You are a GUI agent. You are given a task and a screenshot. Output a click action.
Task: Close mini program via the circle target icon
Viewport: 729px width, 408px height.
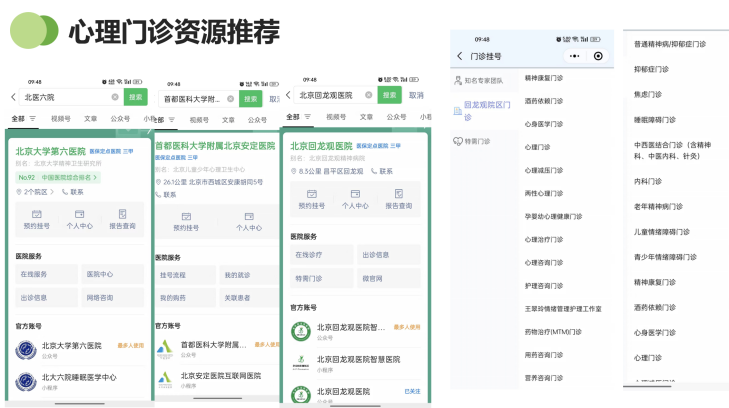598,57
